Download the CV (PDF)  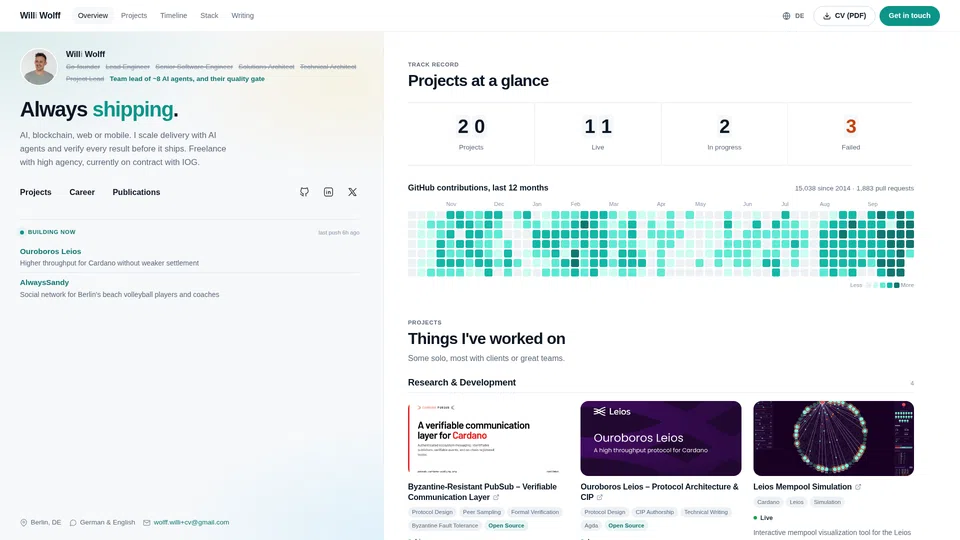click(x=844, y=16)
